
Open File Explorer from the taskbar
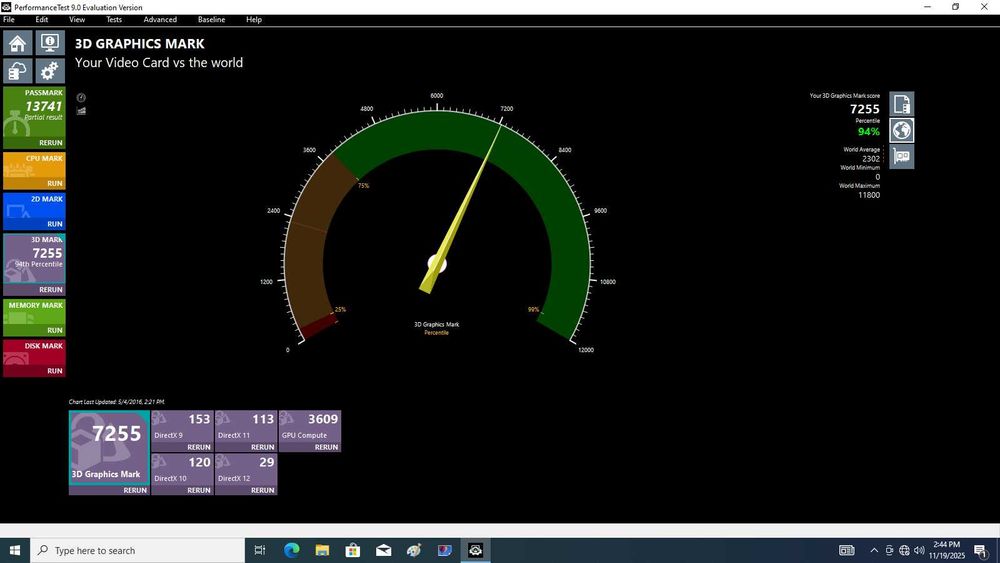pos(322,550)
